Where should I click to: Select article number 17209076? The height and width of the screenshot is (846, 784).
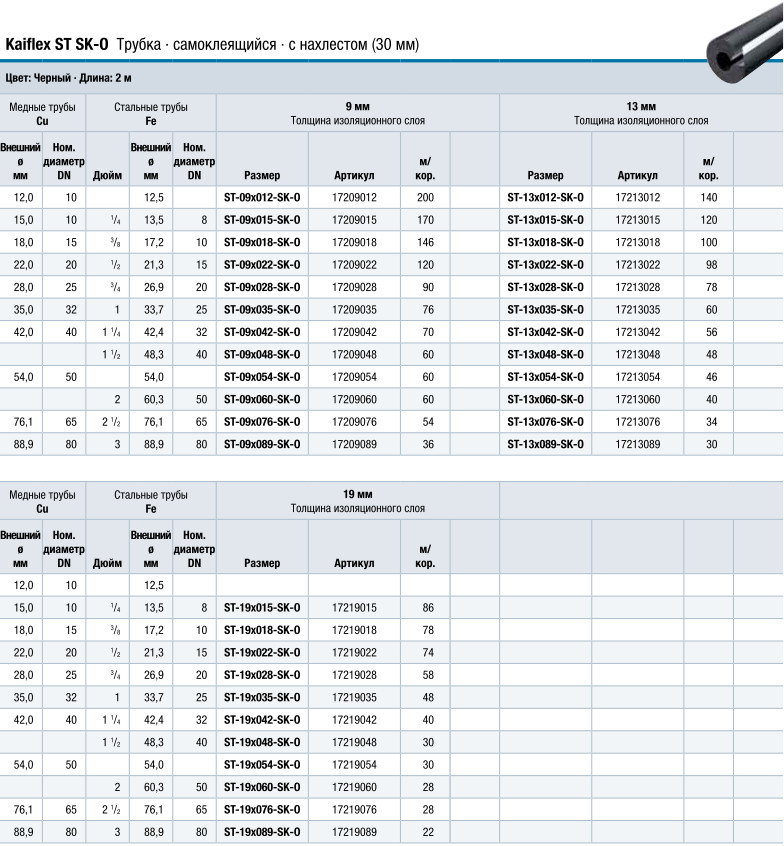pos(354,422)
